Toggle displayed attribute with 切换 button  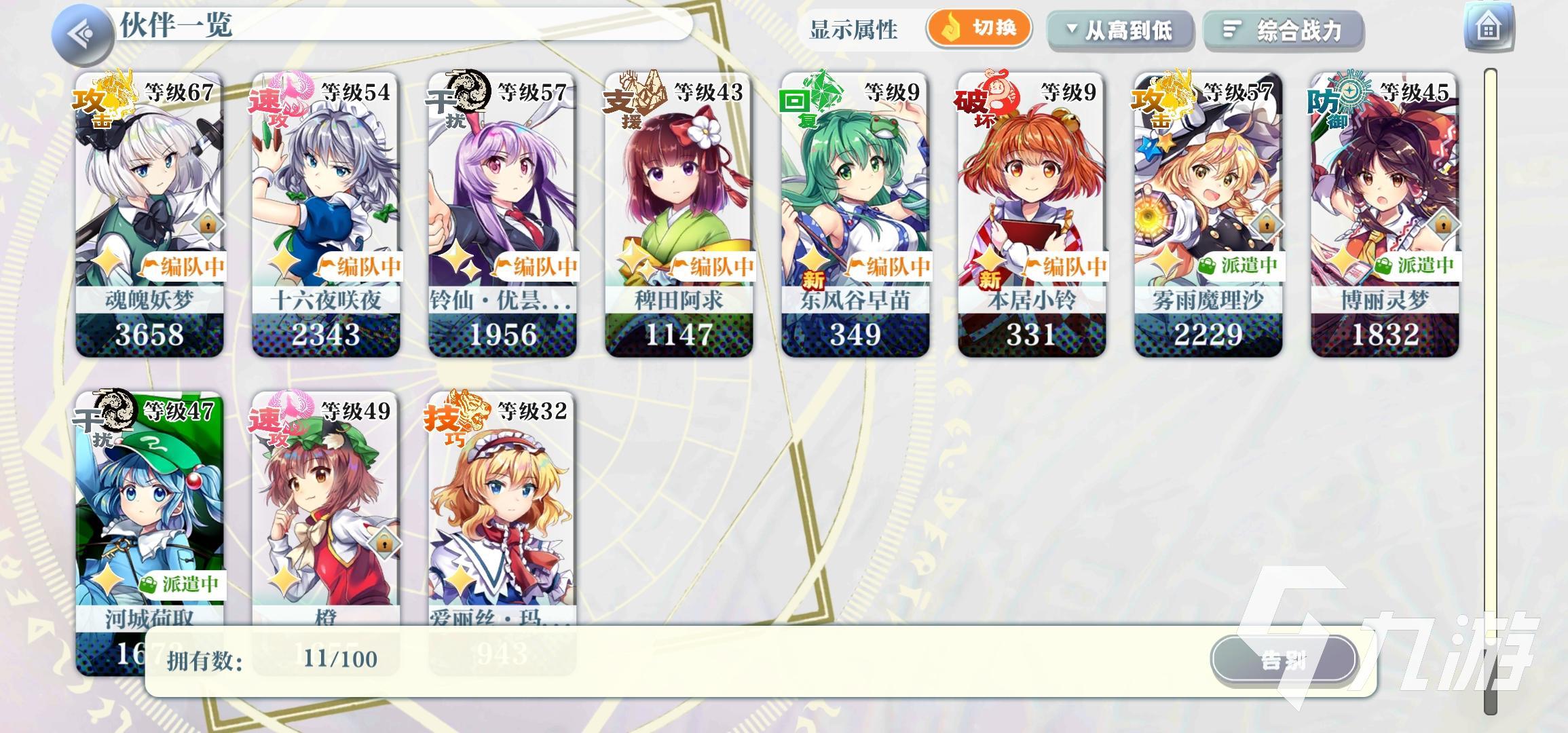pos(979,29)
